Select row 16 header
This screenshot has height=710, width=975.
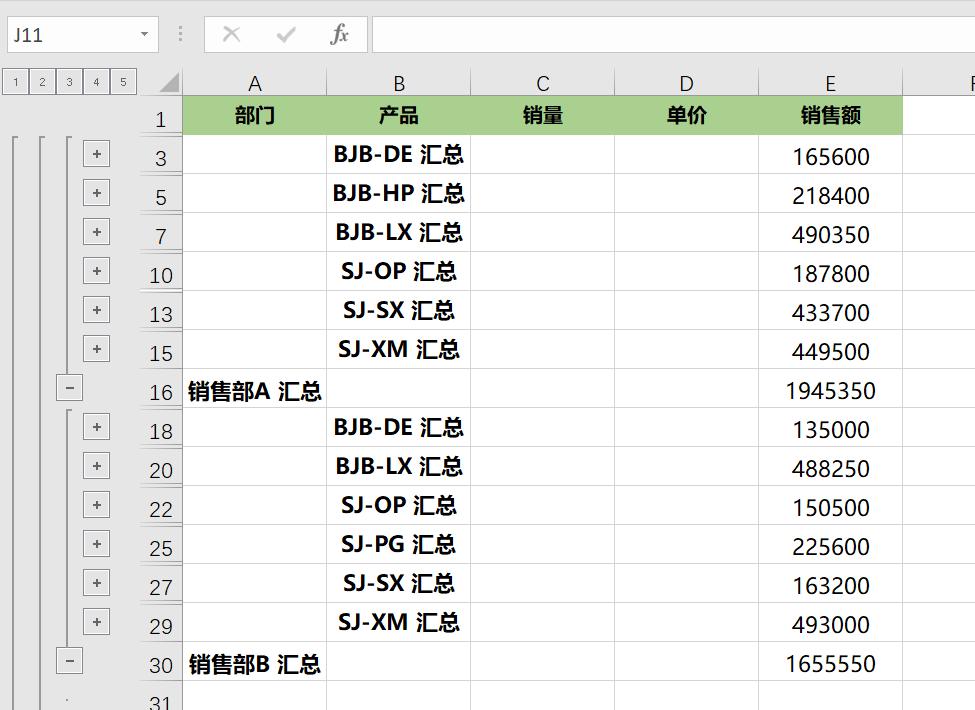(161, 389)
